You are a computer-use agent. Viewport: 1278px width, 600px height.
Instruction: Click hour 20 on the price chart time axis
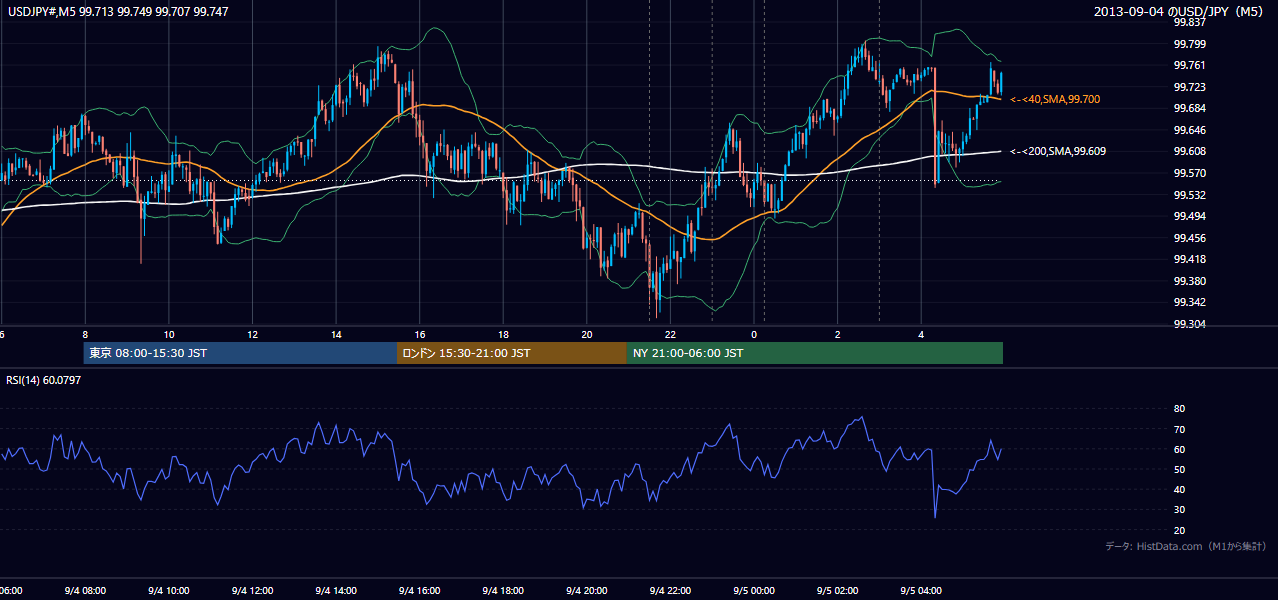587,335
